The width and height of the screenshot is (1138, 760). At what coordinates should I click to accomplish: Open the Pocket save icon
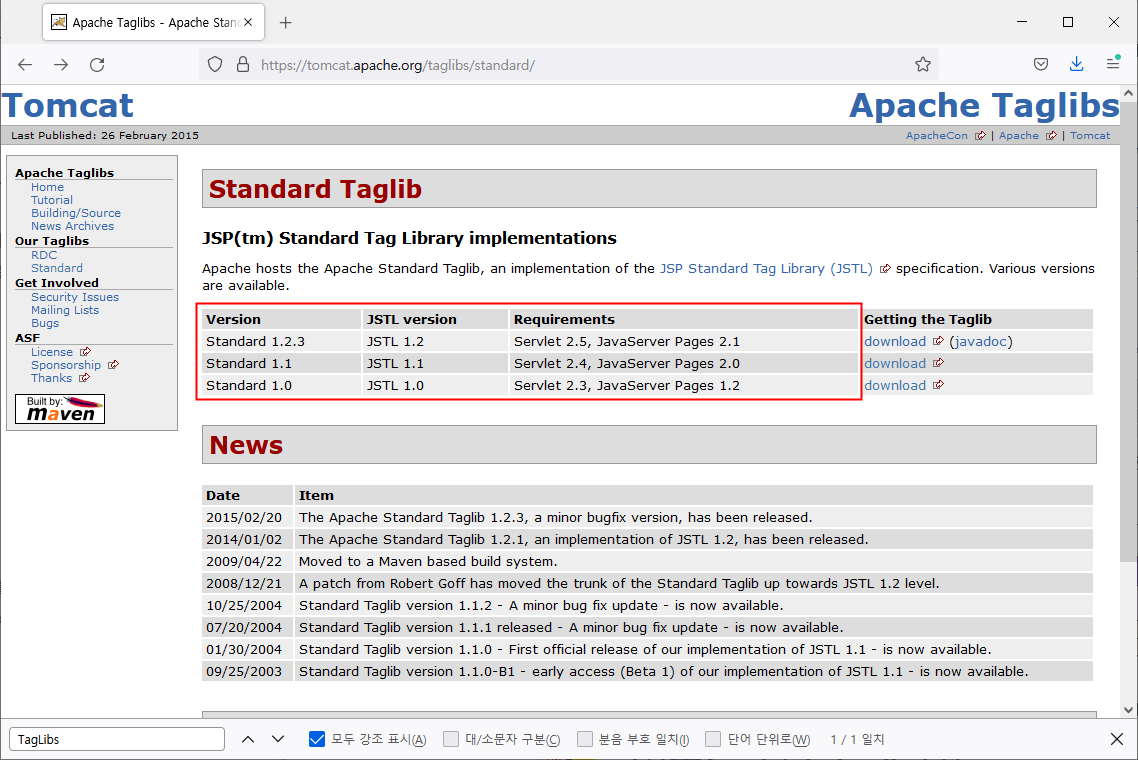pyautogui.click(x=1041, y=64)
